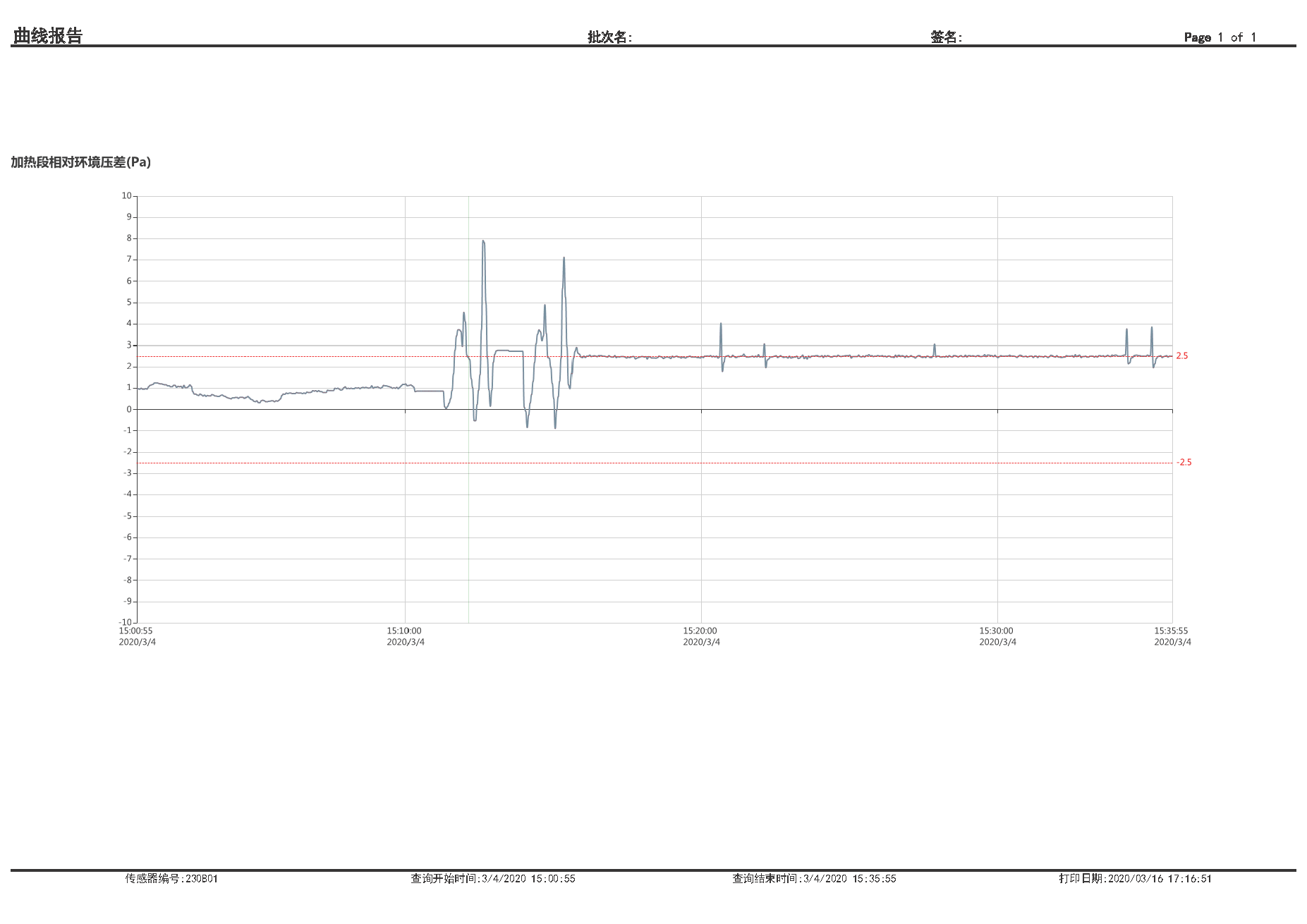The width and height of the screenshot is (1307, 924).
Task: Click the y-axis label 5
Action: click(129, 303)
